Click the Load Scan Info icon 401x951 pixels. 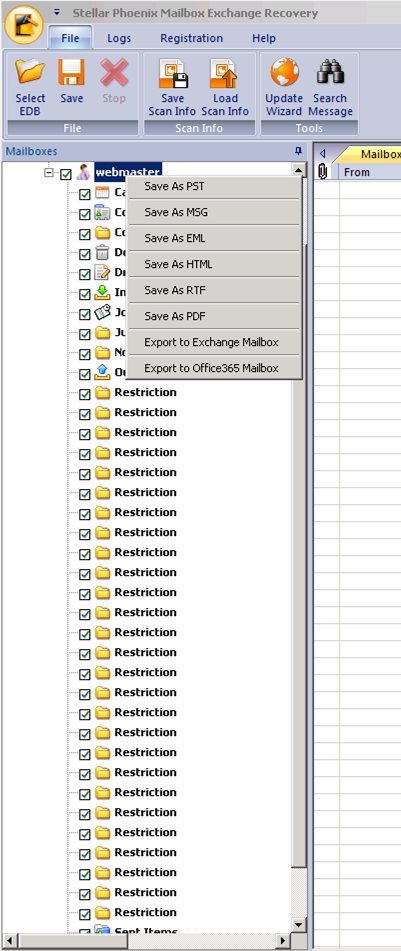point(224,73)
